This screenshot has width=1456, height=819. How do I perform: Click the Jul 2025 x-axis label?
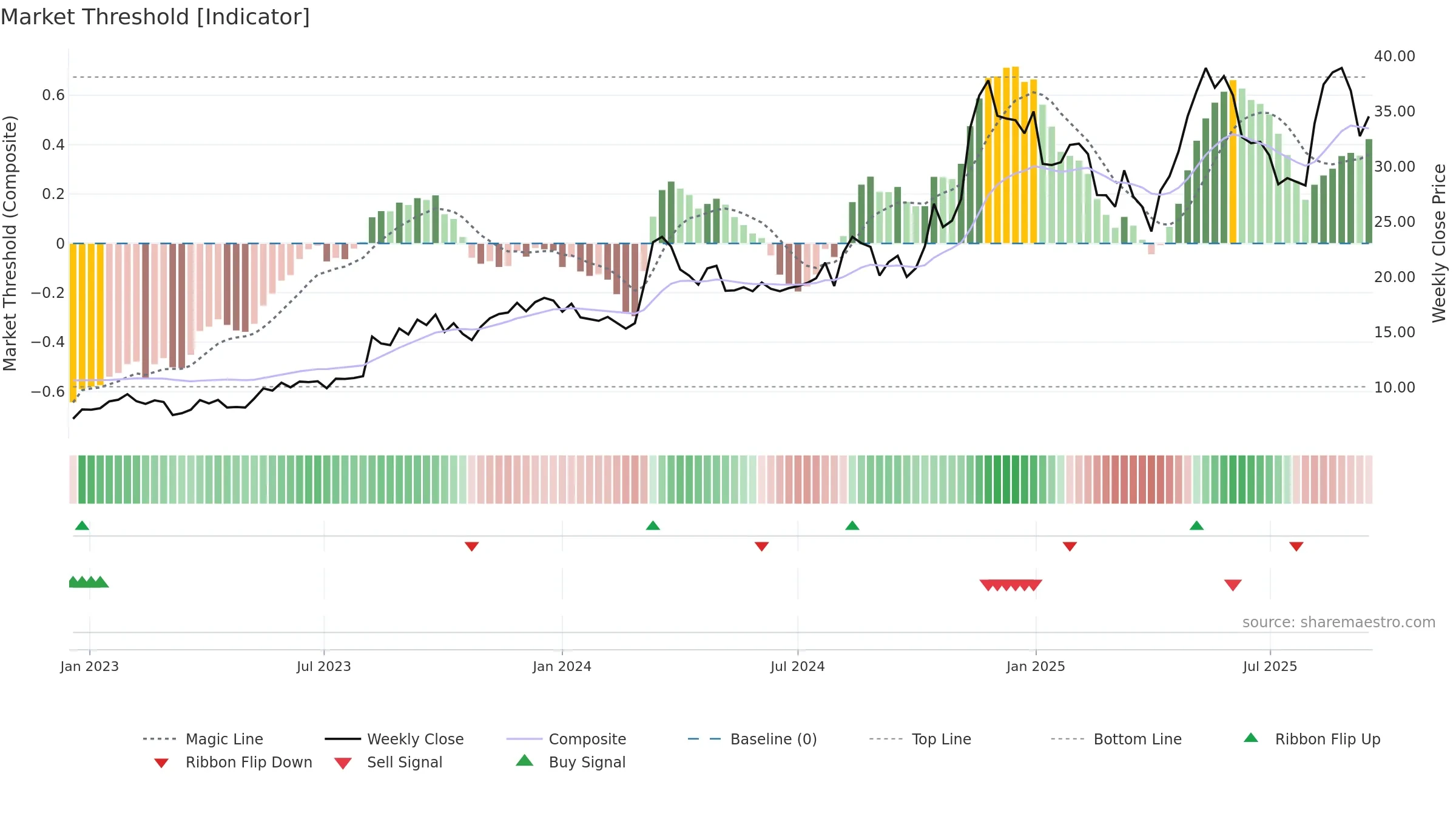coord(1270,666)
